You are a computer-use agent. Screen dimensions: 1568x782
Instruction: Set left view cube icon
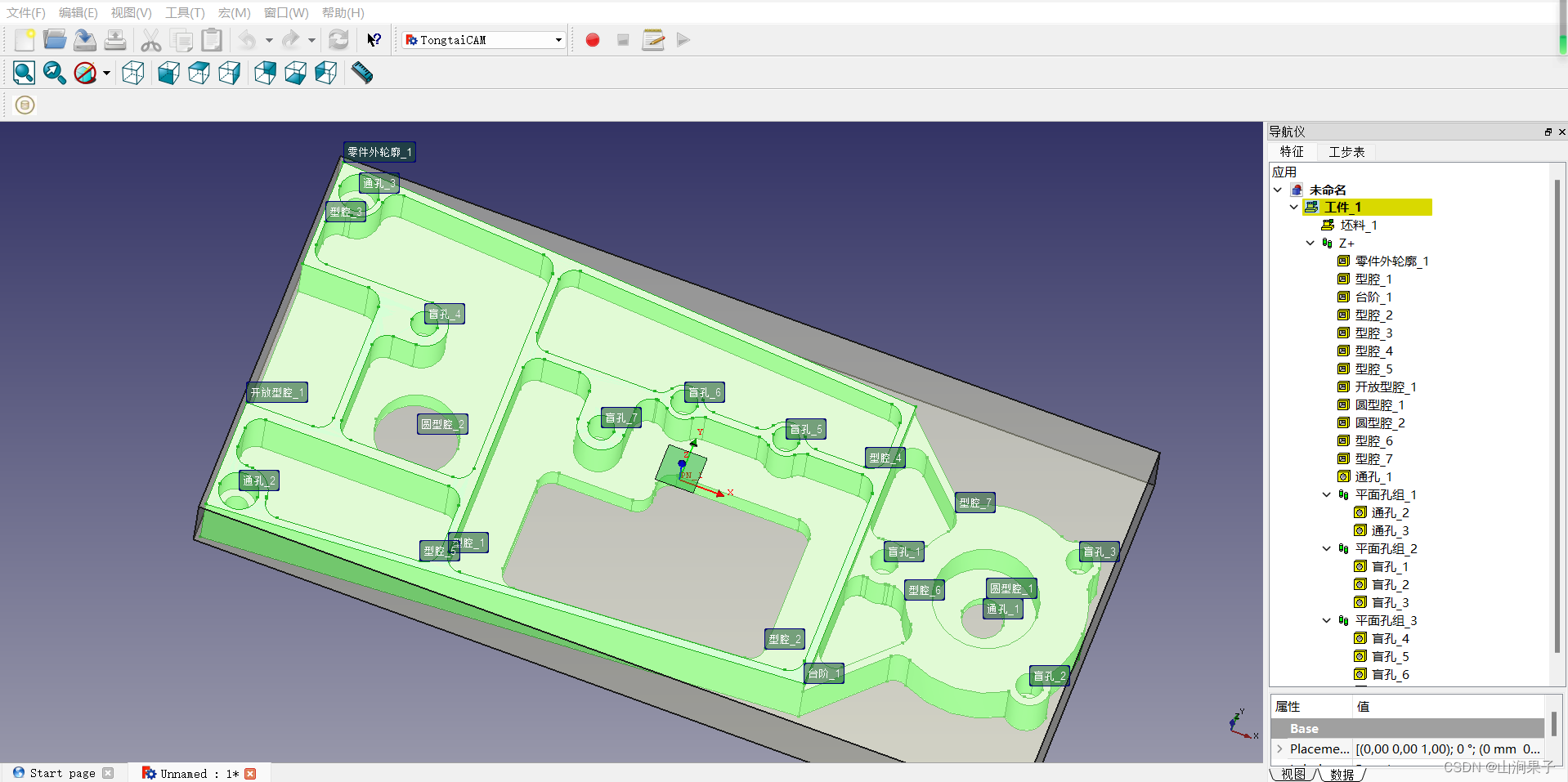326,73
